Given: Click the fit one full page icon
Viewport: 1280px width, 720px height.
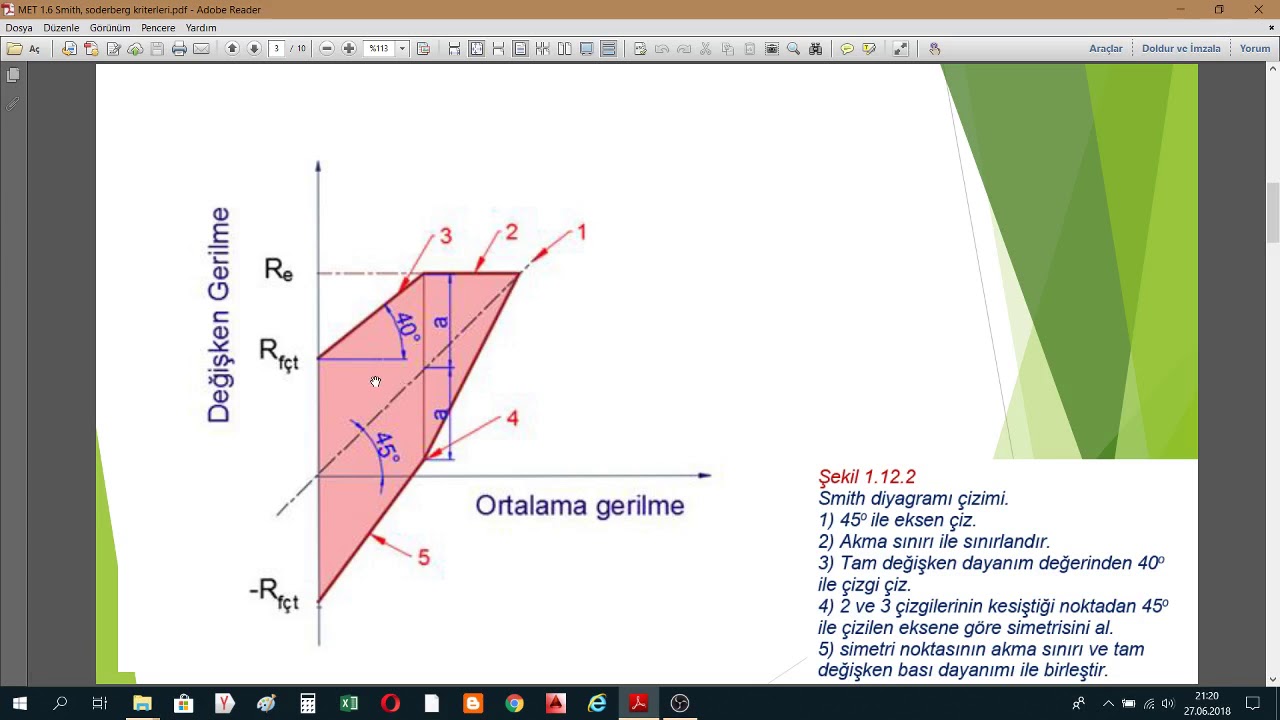Looking at the screenshot, I should pos(476,48).
